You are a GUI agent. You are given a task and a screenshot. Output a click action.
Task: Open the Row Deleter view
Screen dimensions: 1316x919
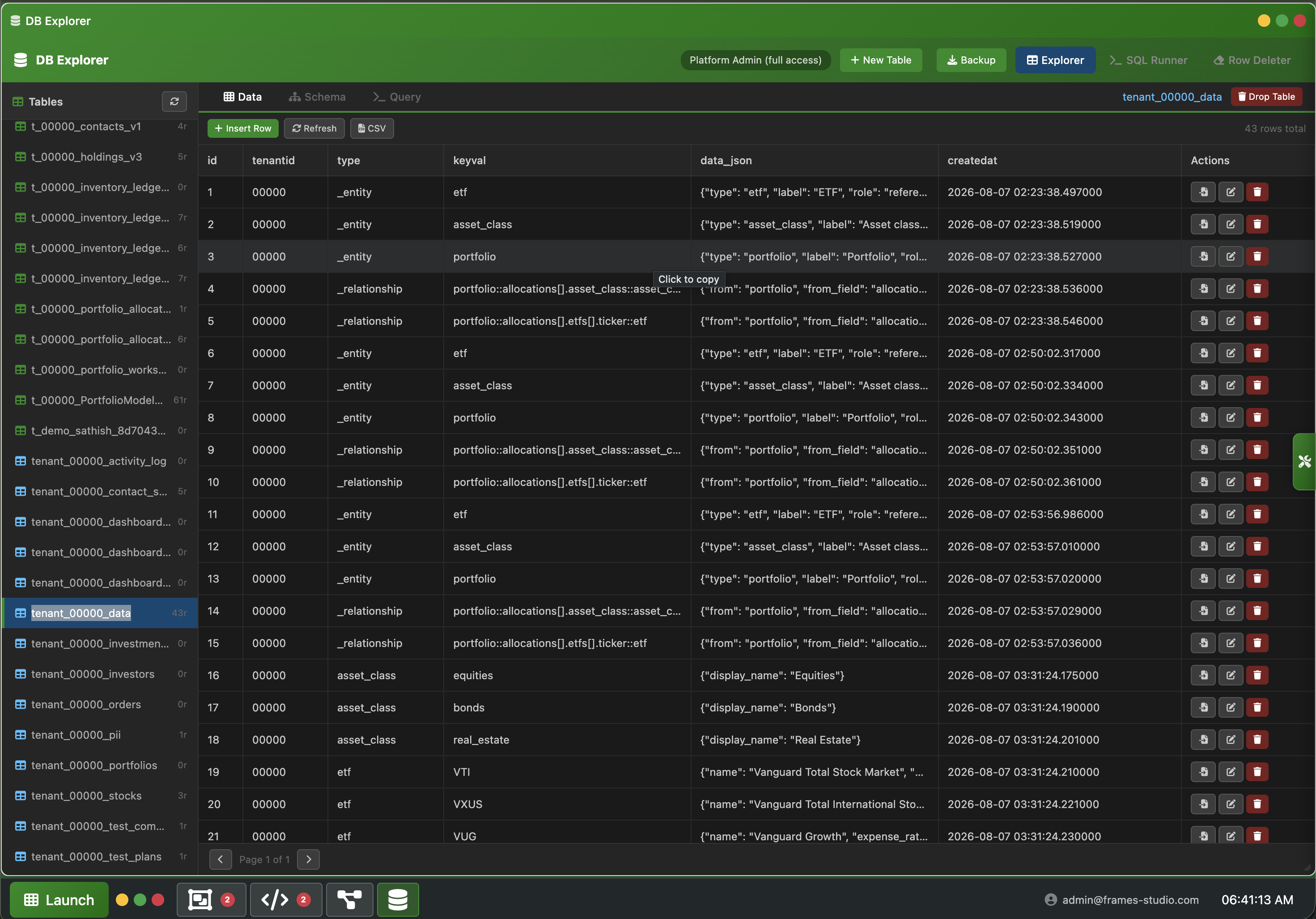pos(1252,60)
